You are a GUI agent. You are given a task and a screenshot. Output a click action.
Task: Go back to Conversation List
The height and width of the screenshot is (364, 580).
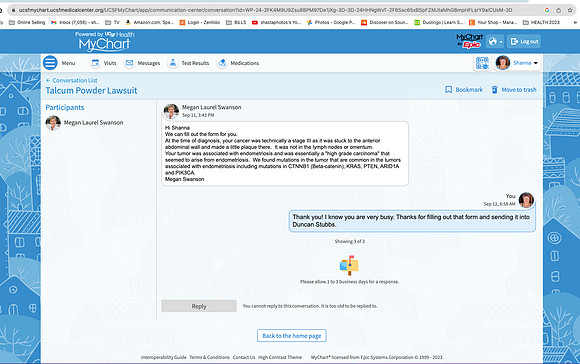71,80
